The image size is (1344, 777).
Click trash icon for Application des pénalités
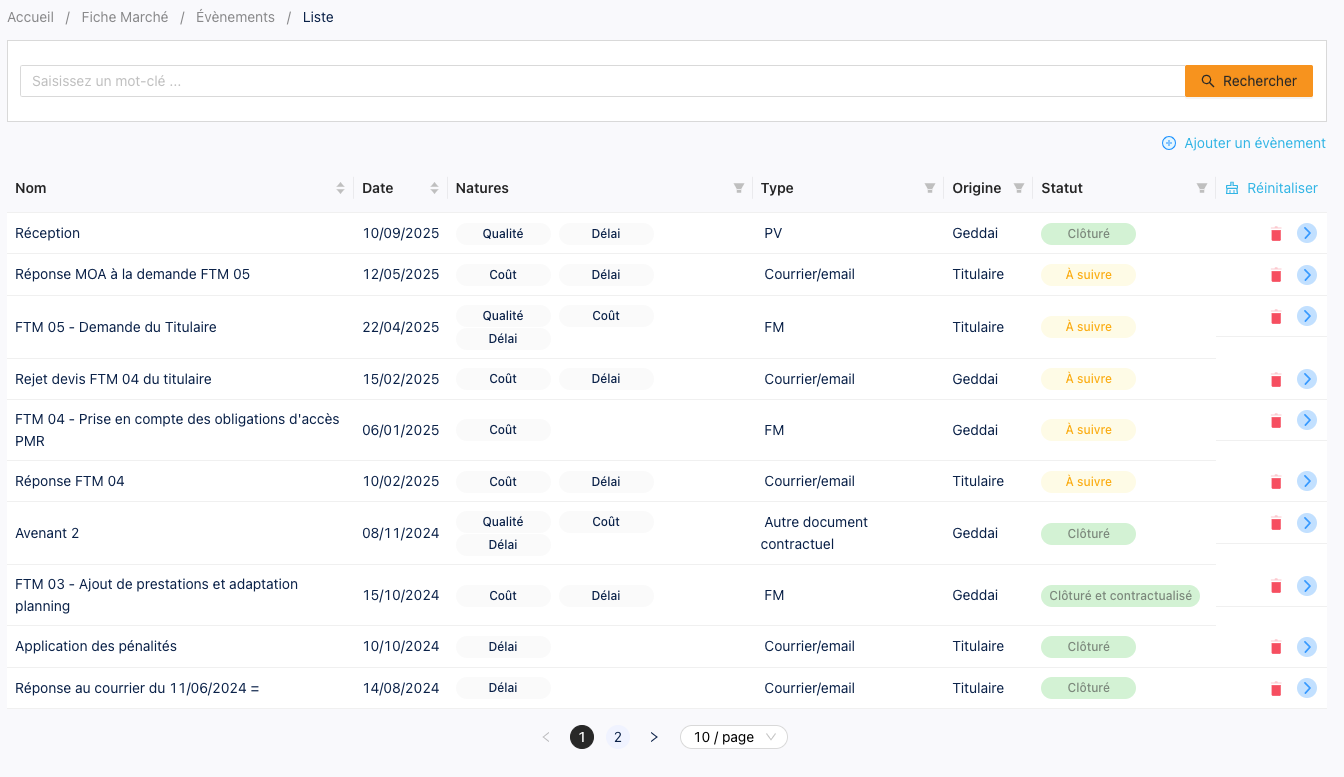click(1275, 648)
